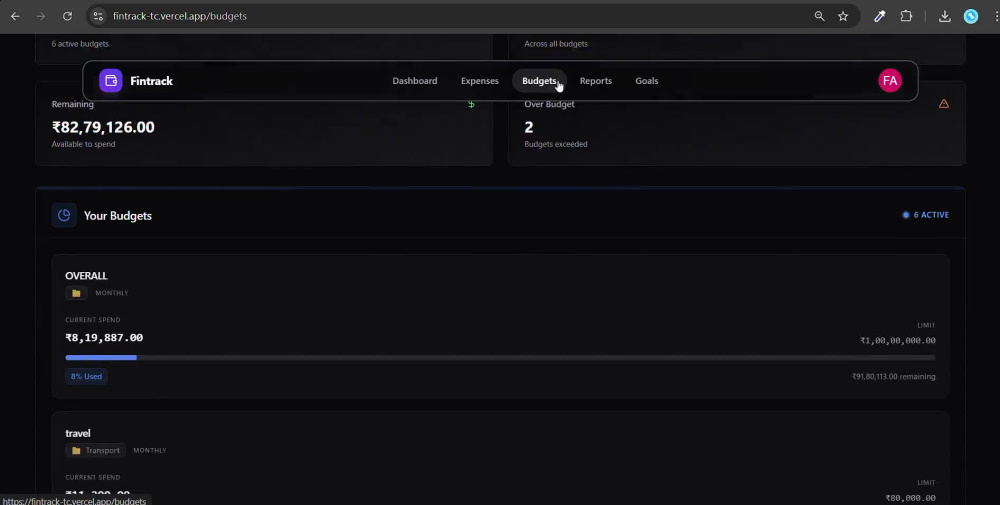Image resolution: width=1000 pixels, height=505 pixels.
Task: Click the 8% Used badge
Action: point(86,376)
